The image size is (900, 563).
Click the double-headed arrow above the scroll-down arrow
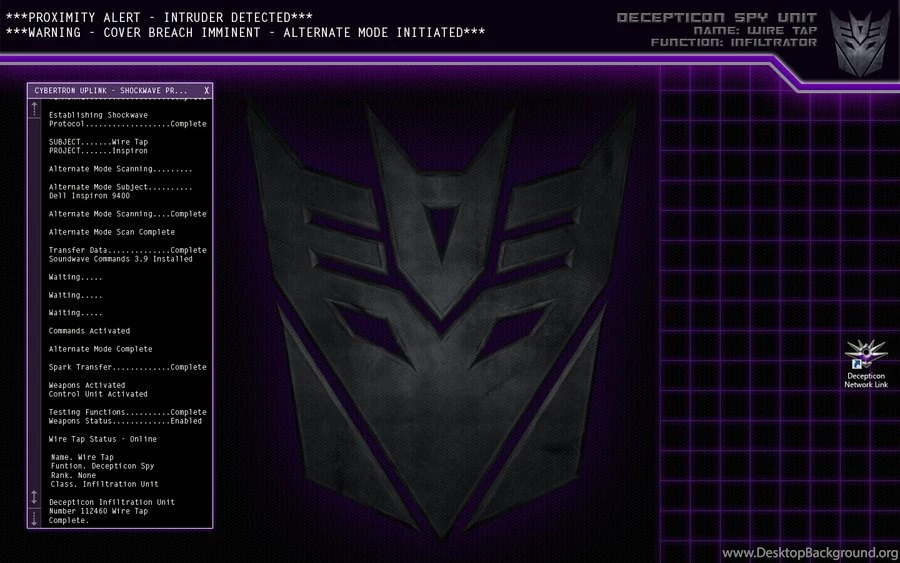coord(34,497)
